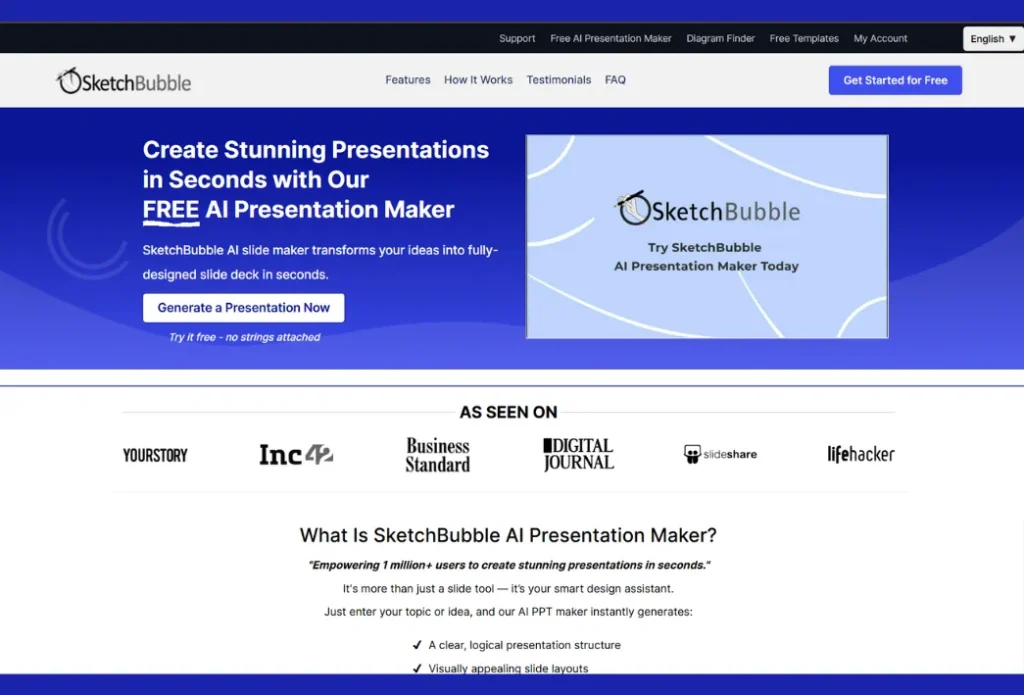Click the SlideShare logo
Viewport: 1024px width, 695px height.
720,454
